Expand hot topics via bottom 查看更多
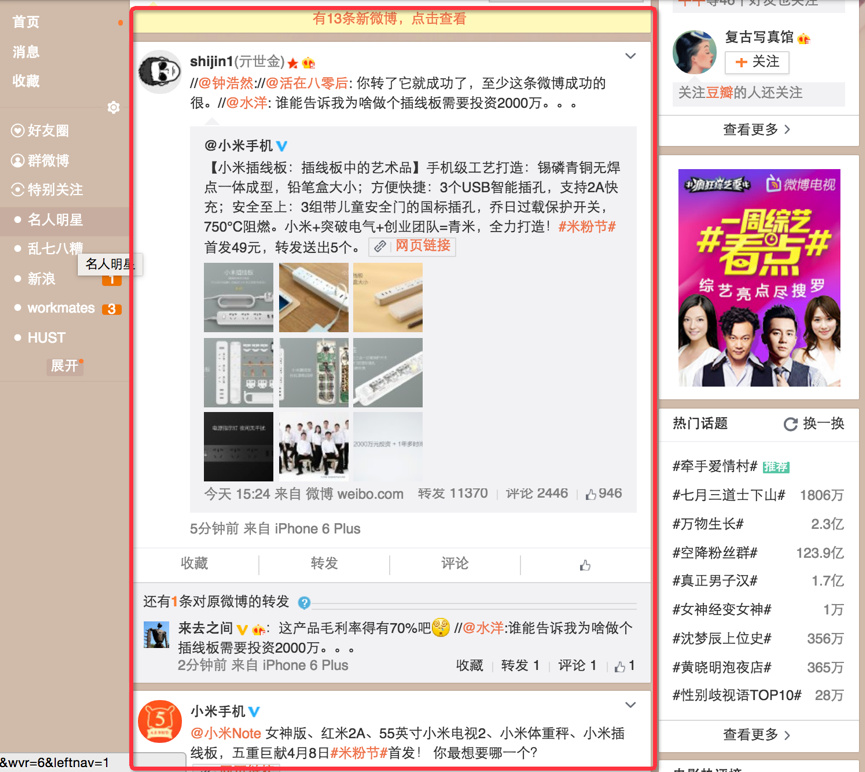865x772 pixels. pyautogui.click(x=757, y=734)
